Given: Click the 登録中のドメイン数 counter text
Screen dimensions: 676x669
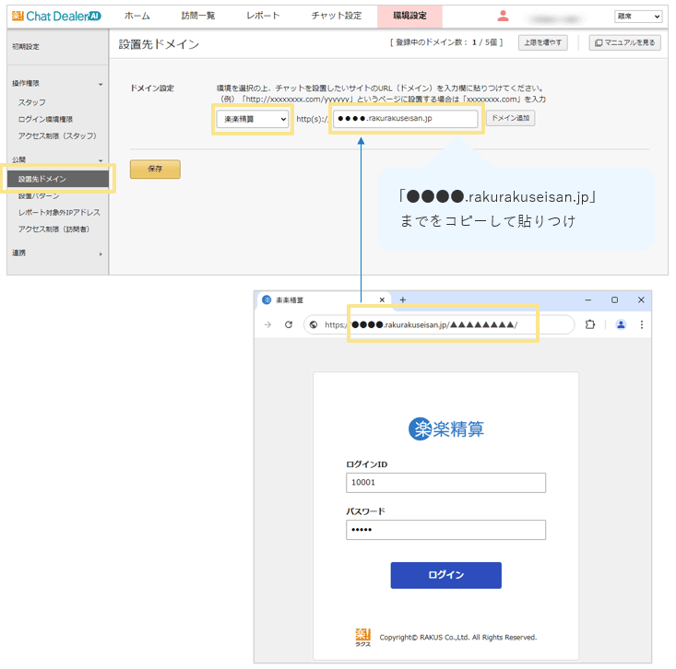Looking at the screenshot, I should 446,43.
